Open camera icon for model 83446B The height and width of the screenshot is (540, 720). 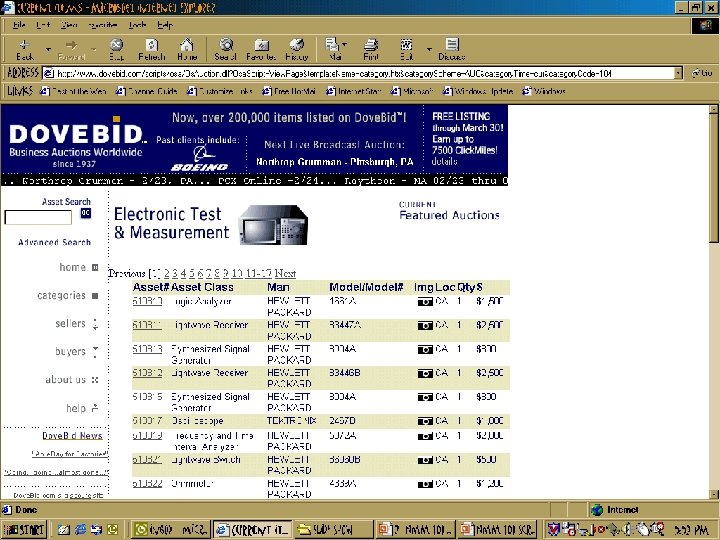425,374
